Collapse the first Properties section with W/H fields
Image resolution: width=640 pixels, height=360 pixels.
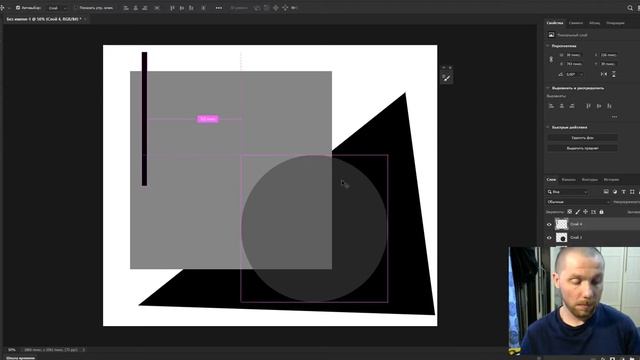pyautogui.click(x=548, y=46)
